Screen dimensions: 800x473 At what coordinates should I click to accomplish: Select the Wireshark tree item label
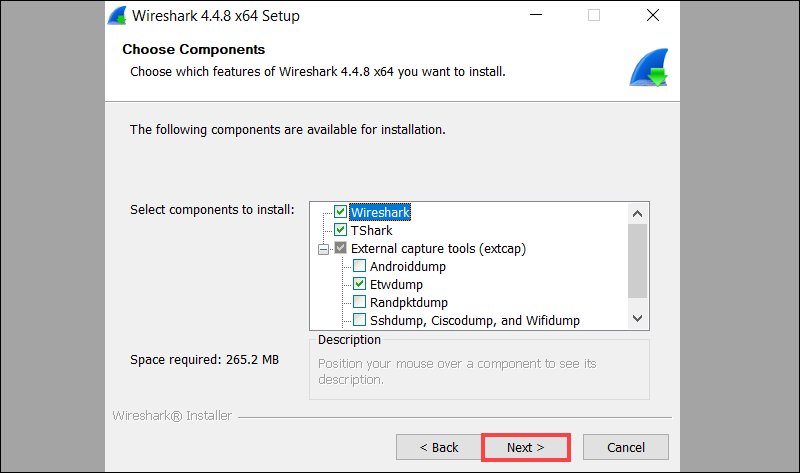coord(380,212)
